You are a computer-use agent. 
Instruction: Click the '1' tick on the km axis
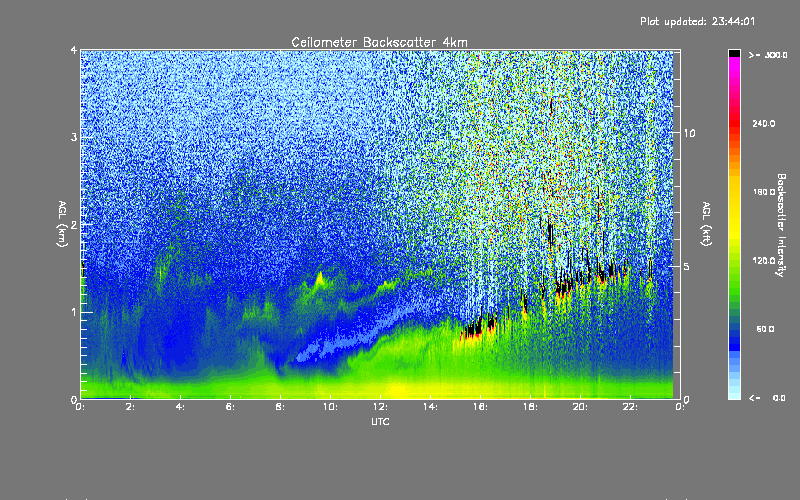[74, 312]
